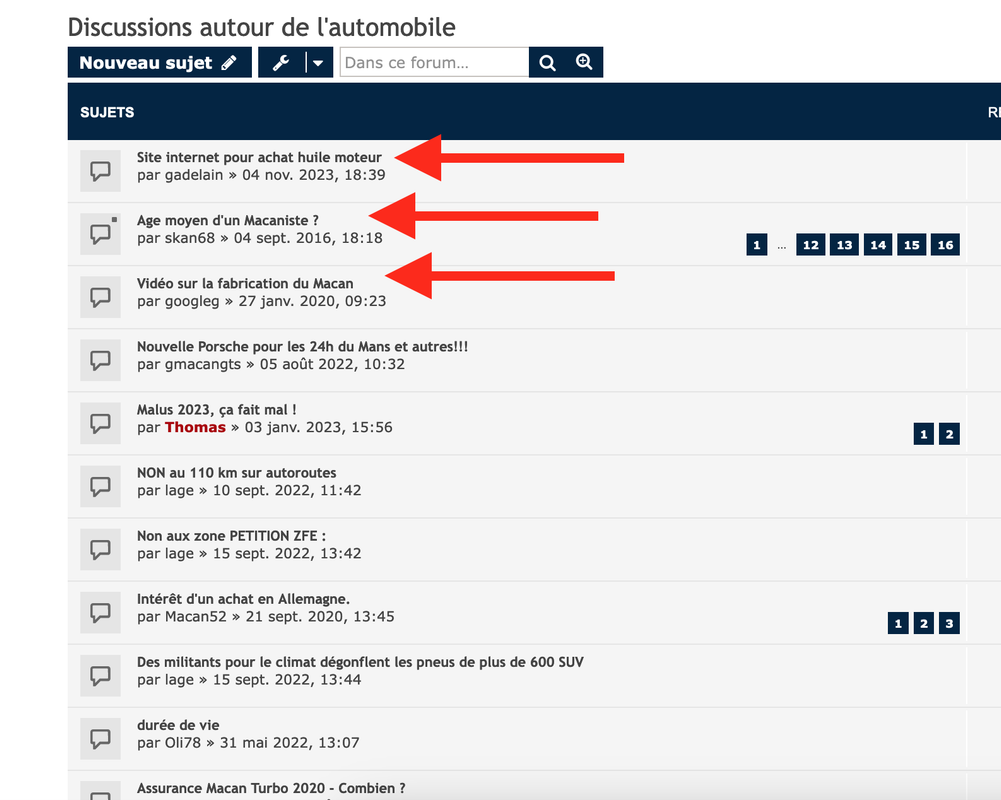
Task: Click speech bubble icon for 'NON au 110 km' topic
Action: (100, 487)
